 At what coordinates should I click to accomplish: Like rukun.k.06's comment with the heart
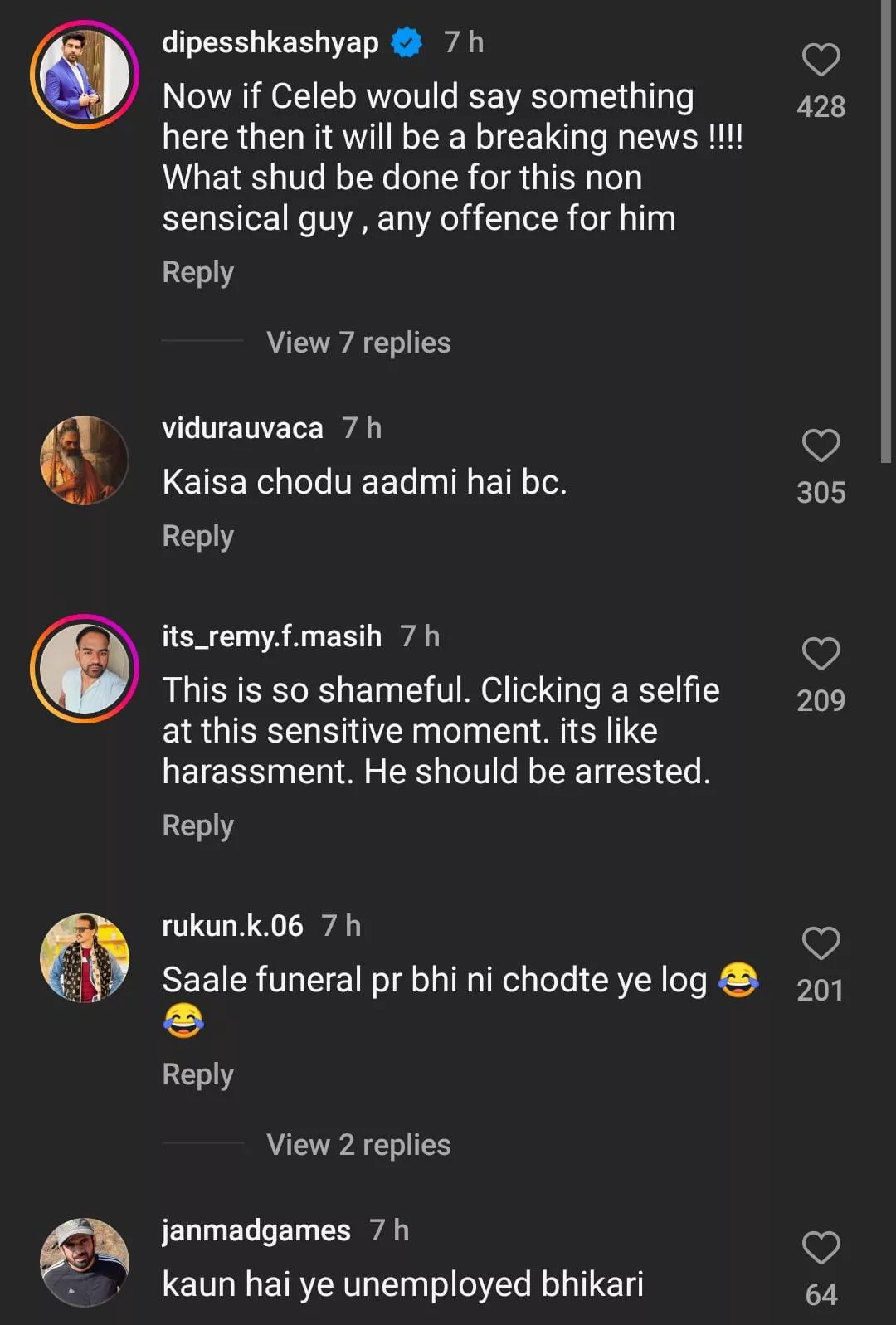click(821, 943)
